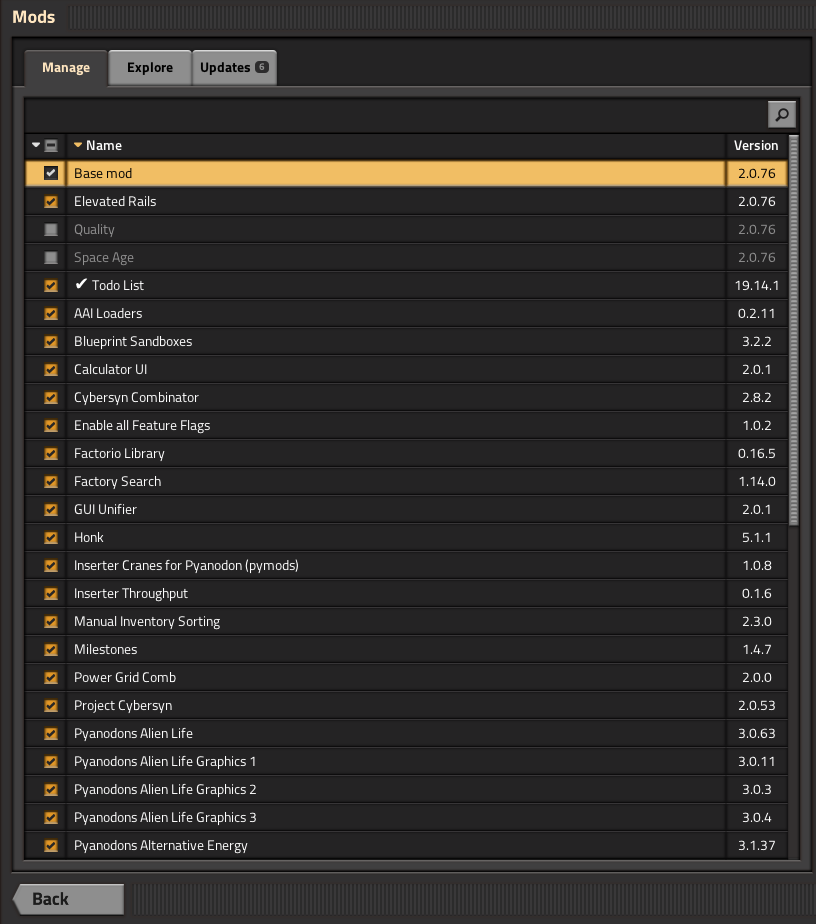Viewport: 816px width, 924px height.
Task: Select the Quality mod name
Action: (94, 229)
